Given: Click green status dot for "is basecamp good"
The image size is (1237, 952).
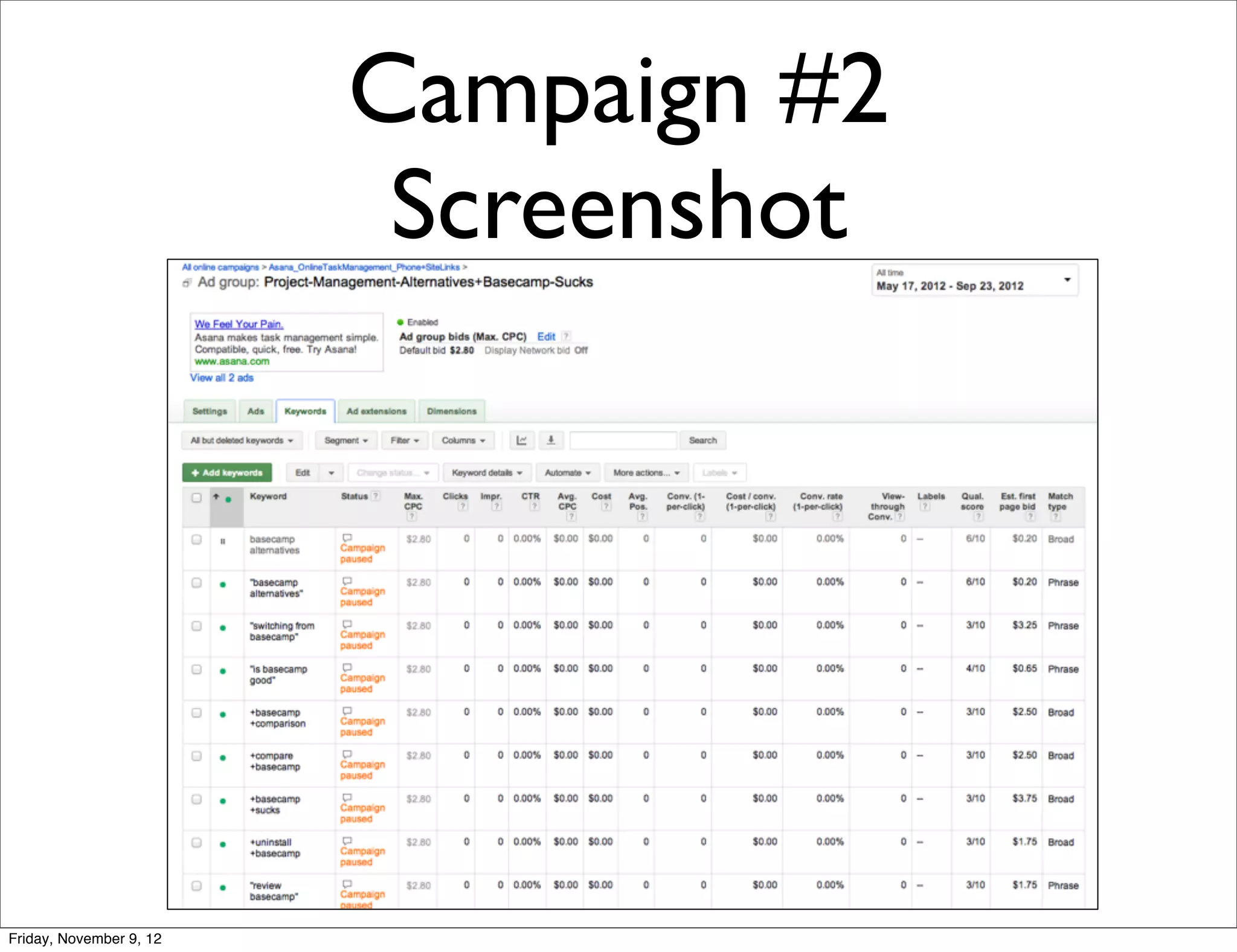Looking at the screenshot, I should [x=223, y=671].
